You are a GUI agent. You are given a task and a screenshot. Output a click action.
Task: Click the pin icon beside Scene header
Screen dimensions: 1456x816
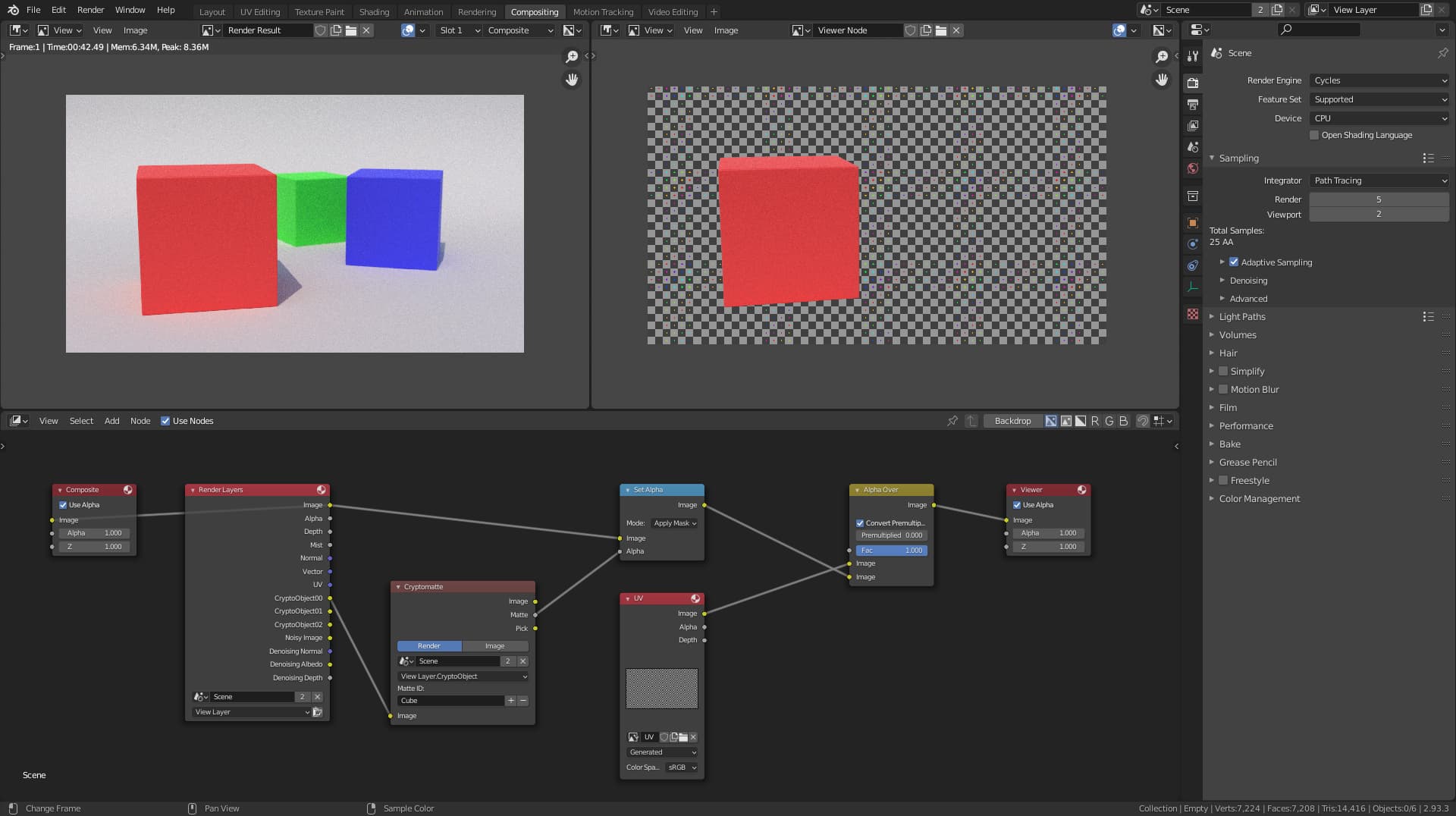tap(1442, 53)
